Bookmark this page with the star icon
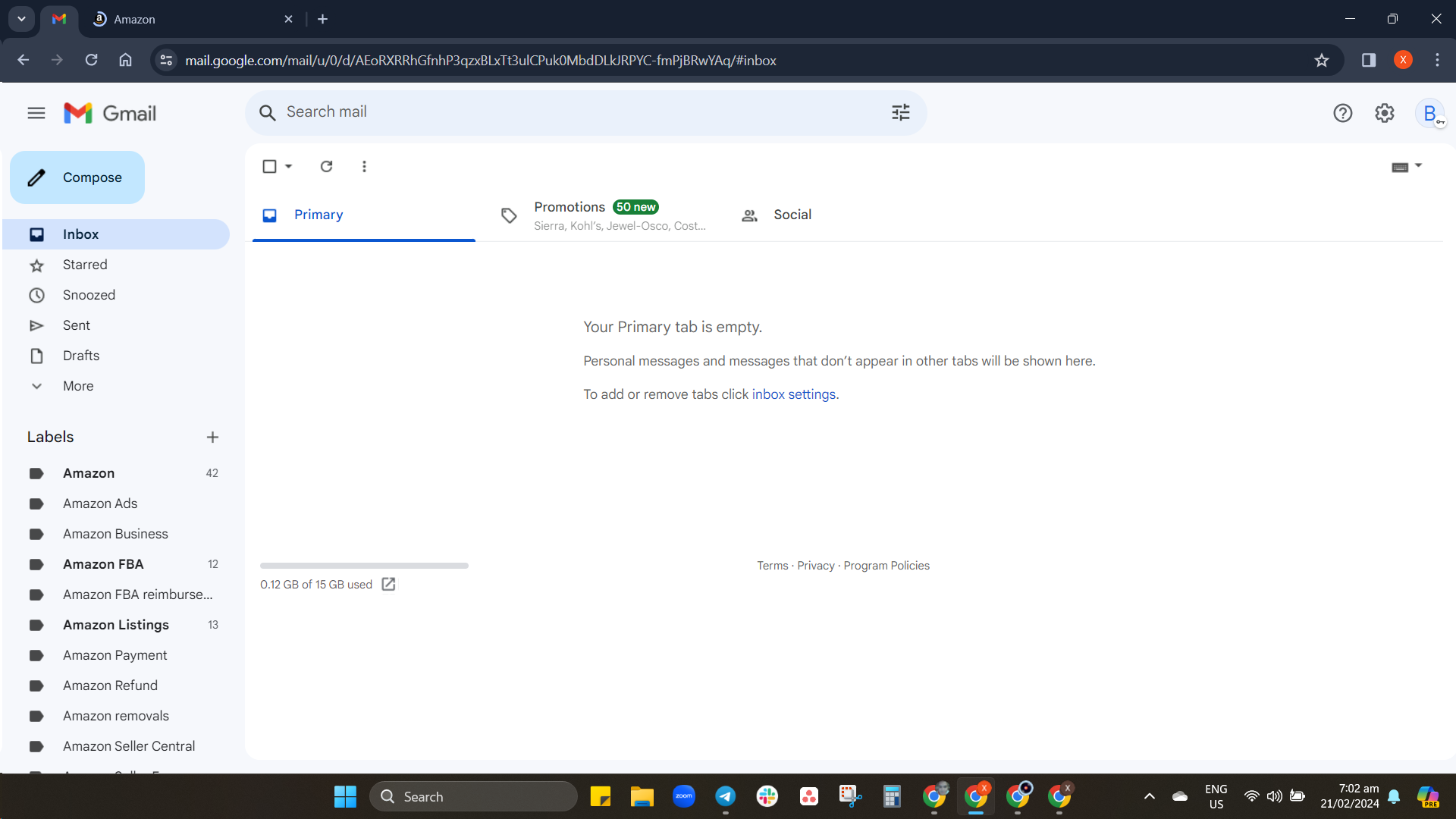Viewport: 1456px width, 819px height. (1322, 60)
